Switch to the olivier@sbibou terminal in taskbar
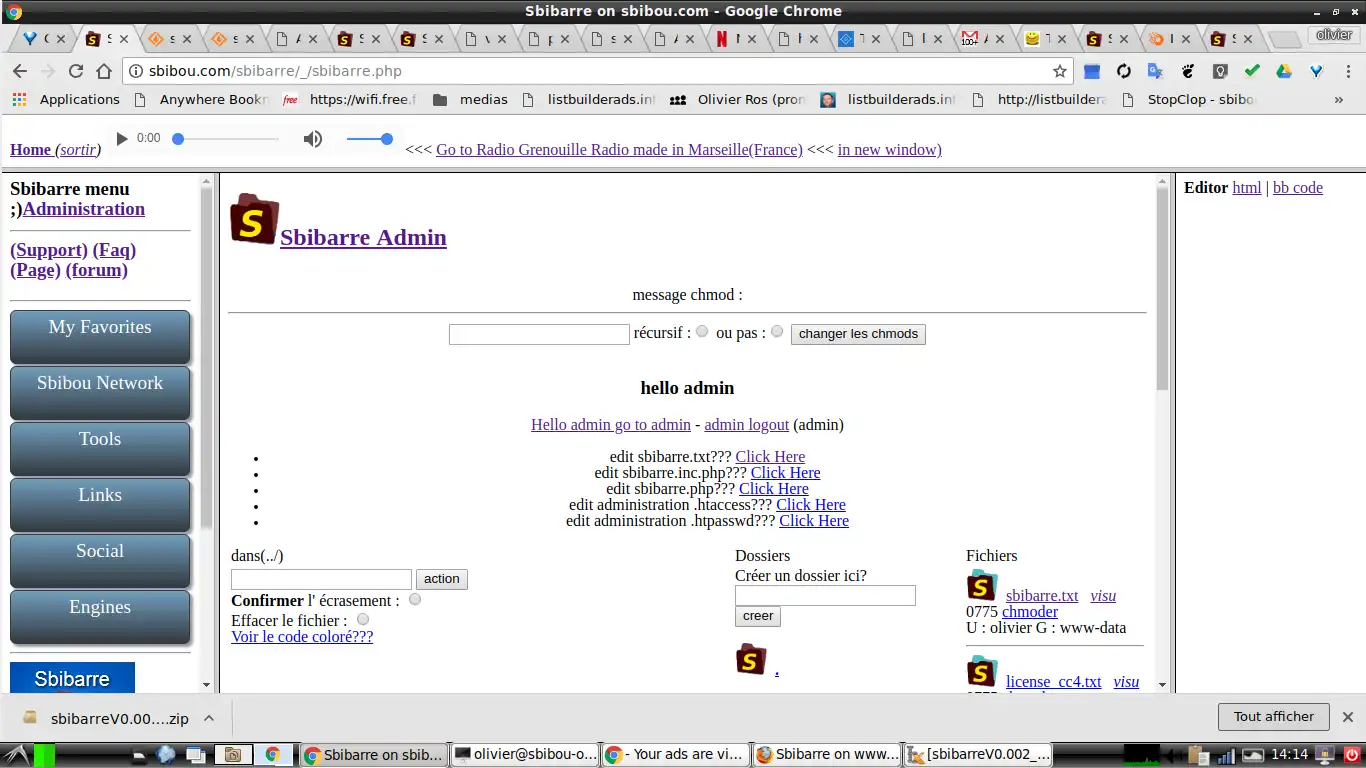Image resolution: width=1366 pixels, height=768 pixels. (x=524, y=755)
